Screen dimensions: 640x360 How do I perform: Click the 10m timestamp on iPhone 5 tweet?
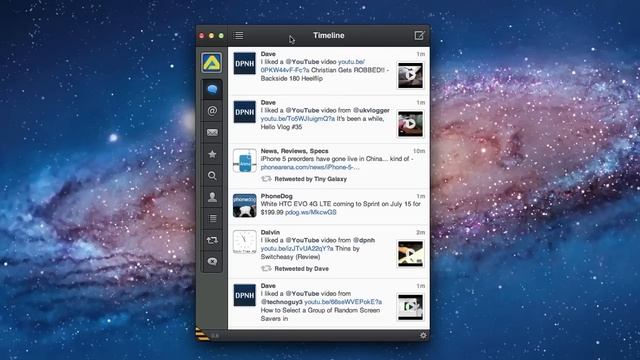(419, 151)
